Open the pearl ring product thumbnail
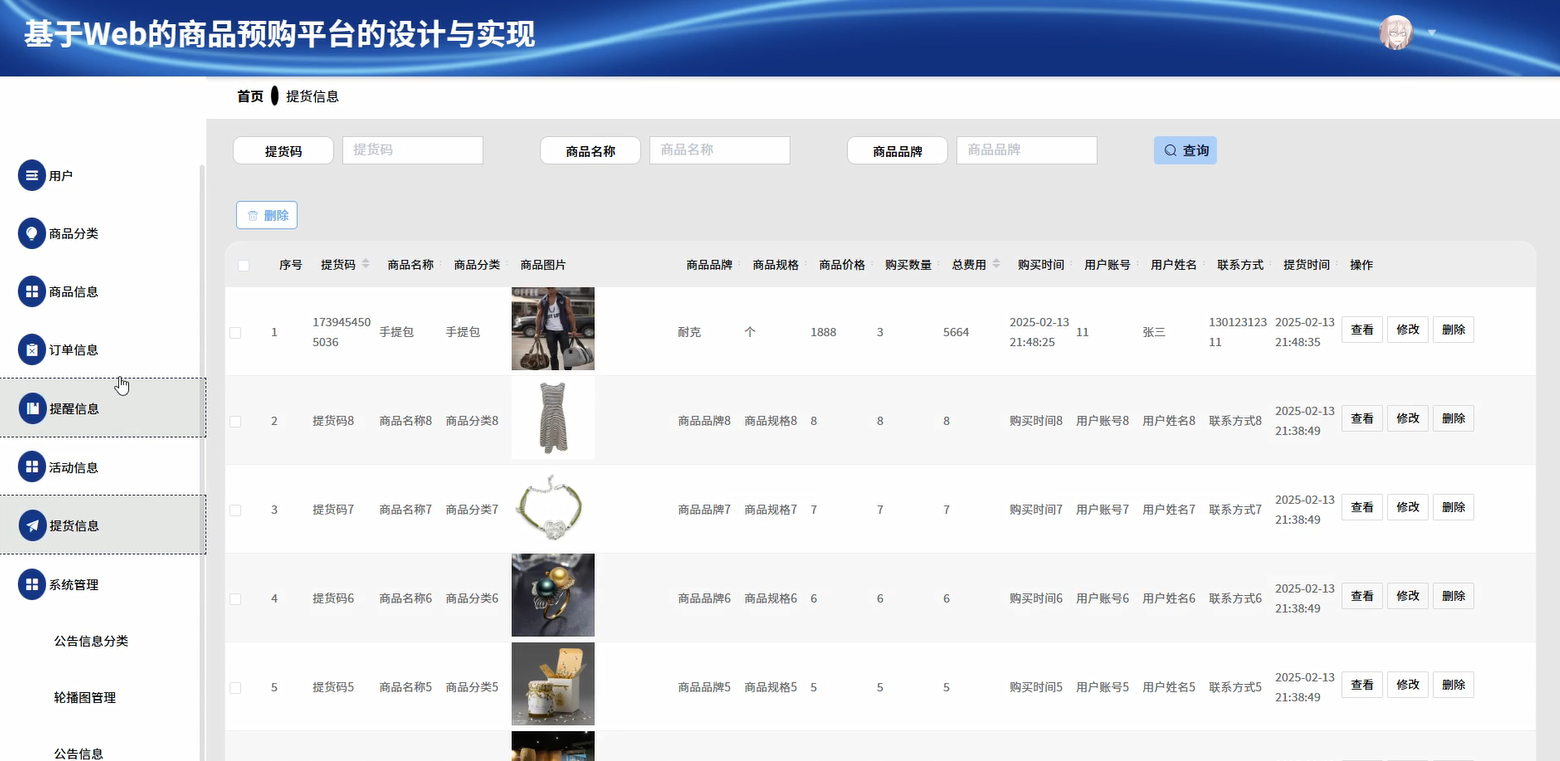Viewport: 1560px width, 761px height. (x=553, y=596)
